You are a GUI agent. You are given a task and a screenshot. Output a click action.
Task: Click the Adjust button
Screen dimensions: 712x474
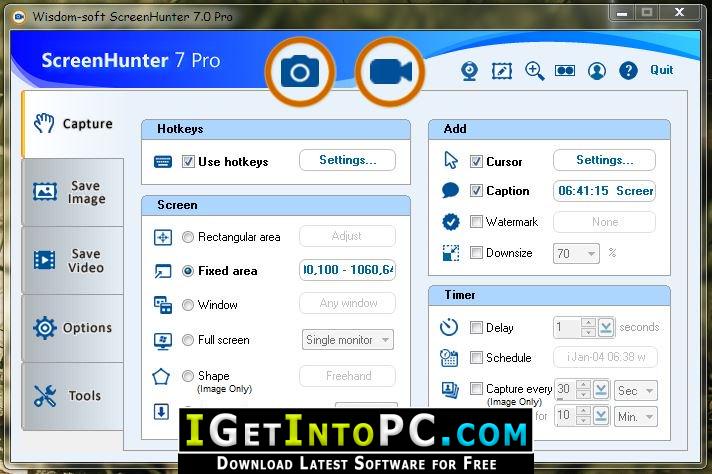[347, 236]
